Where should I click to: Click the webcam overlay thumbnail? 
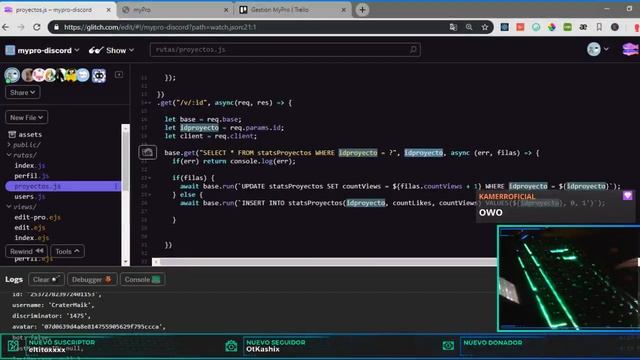[x=569, y=279]
